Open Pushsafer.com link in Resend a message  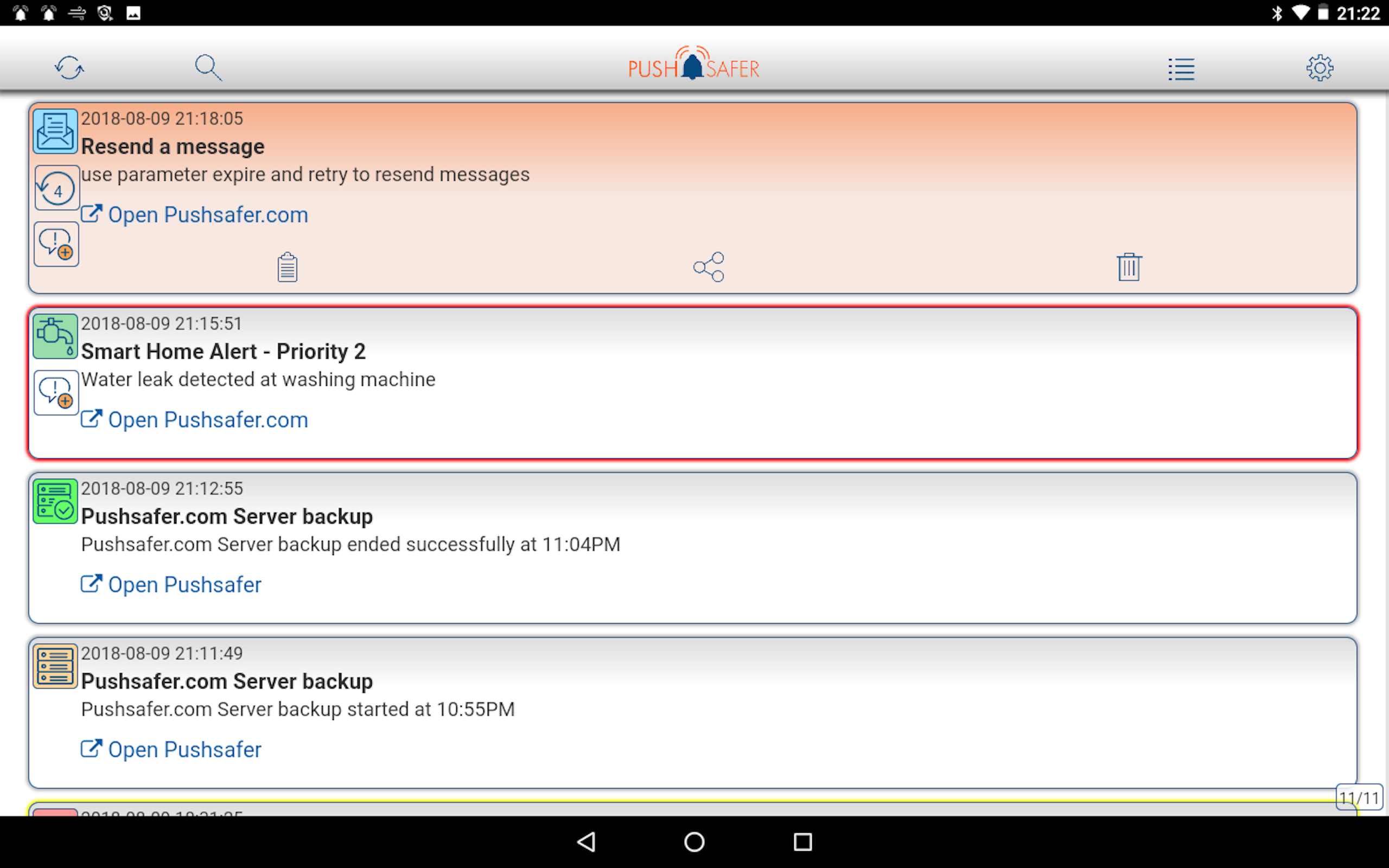195,215
